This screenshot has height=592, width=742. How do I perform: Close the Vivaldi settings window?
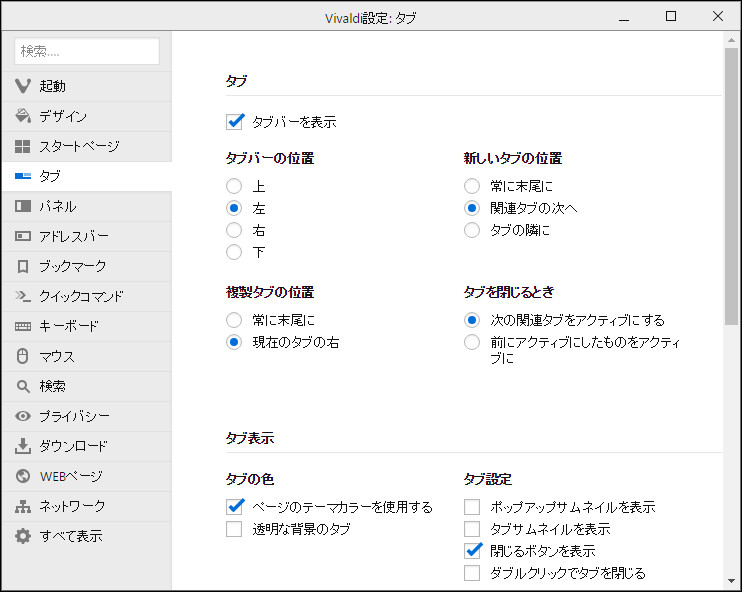pyautogui.click(x=717, y=17)
